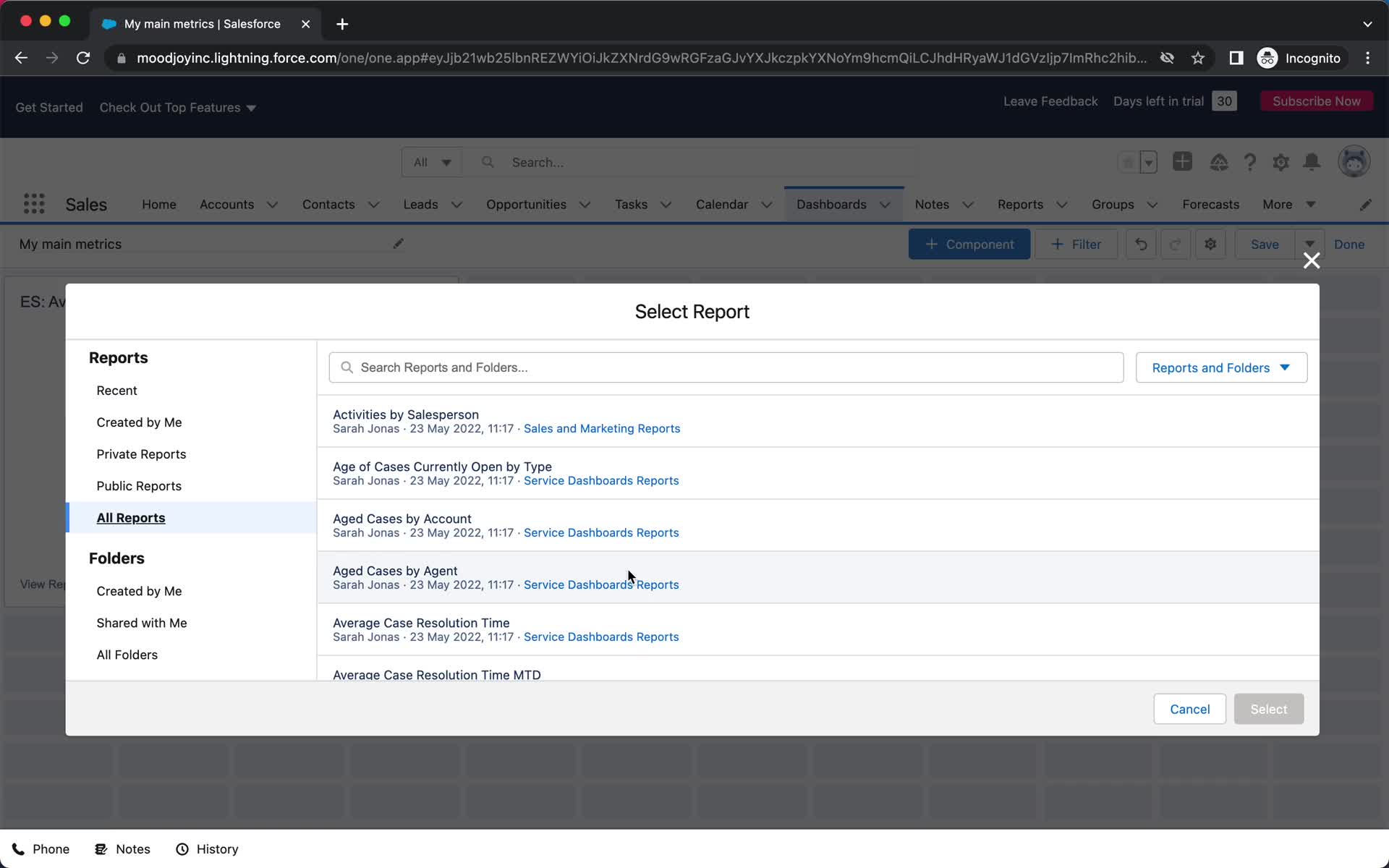Image resolution: width=1389 pixels, height=868 pixels.
Task: Open the global actions plus icon
Action: 1182,162
